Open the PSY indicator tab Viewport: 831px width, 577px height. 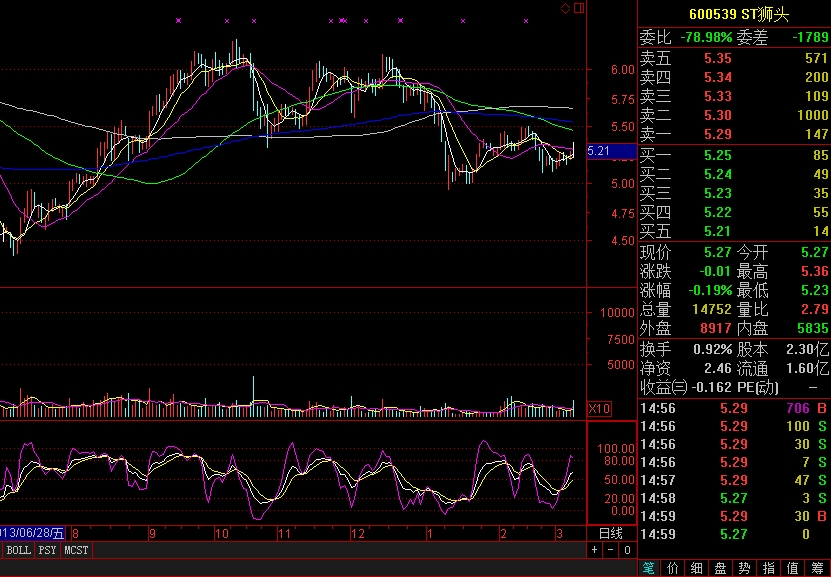(47, 550)
